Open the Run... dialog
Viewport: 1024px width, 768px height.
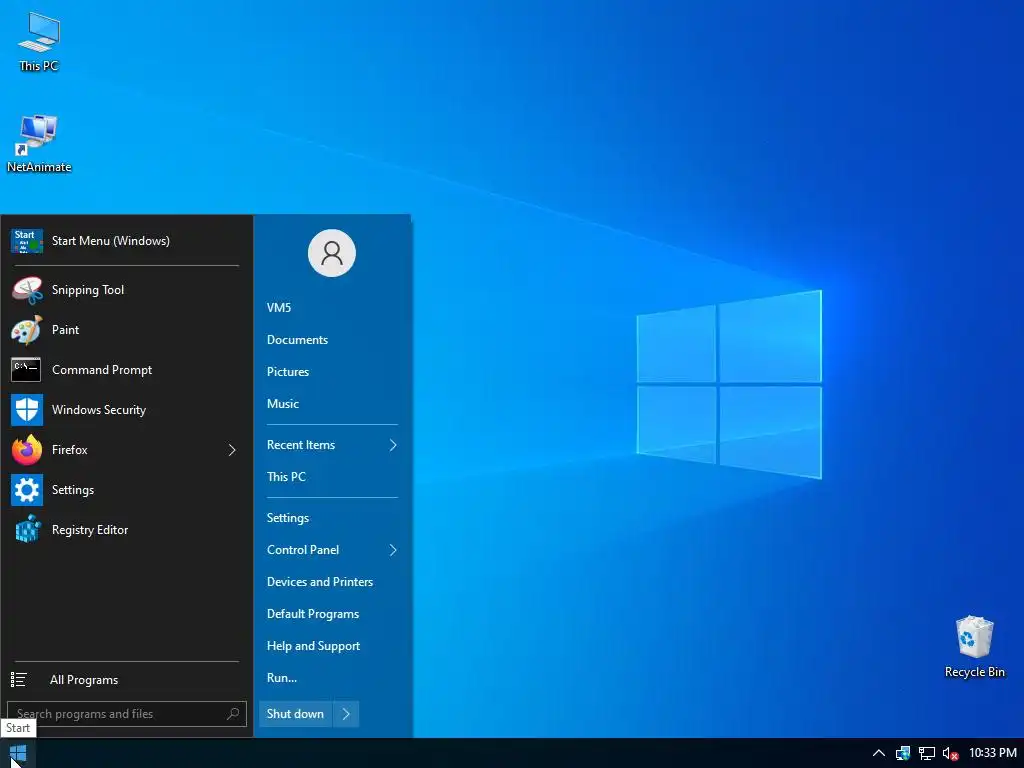(282, 678)
